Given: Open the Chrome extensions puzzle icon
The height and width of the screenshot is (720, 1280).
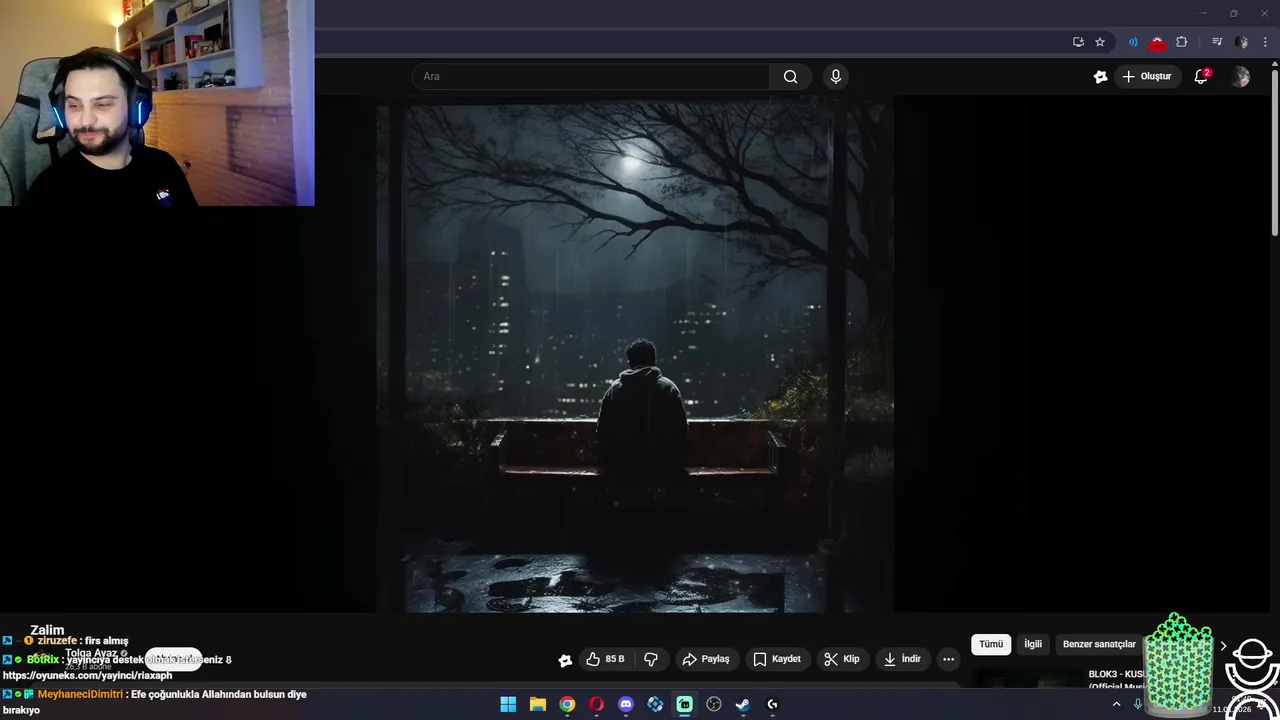Looking at the screenshot, I should [x=1182, y=42].
